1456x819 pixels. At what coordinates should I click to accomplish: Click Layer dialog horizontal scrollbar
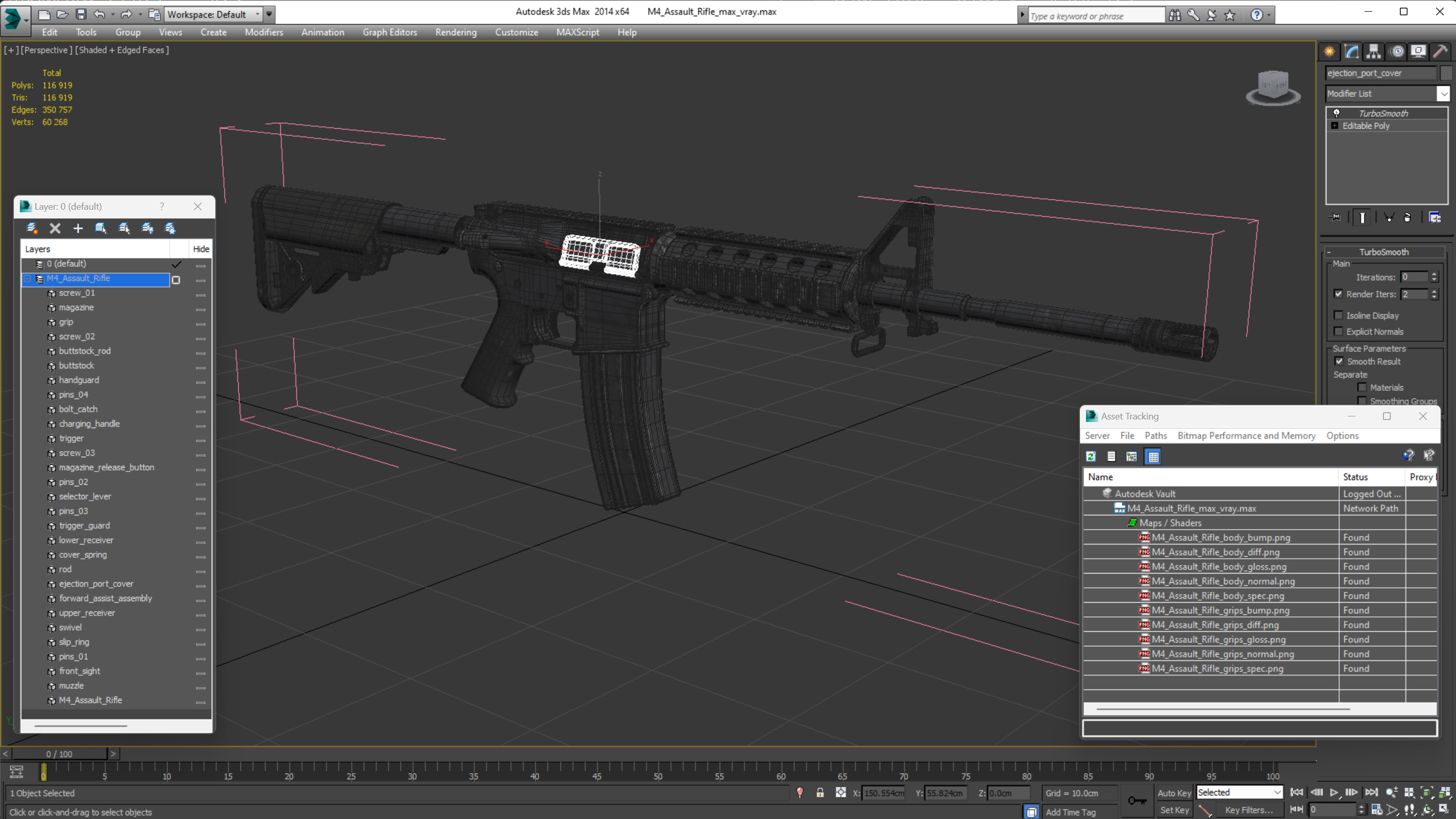[80, 726]
